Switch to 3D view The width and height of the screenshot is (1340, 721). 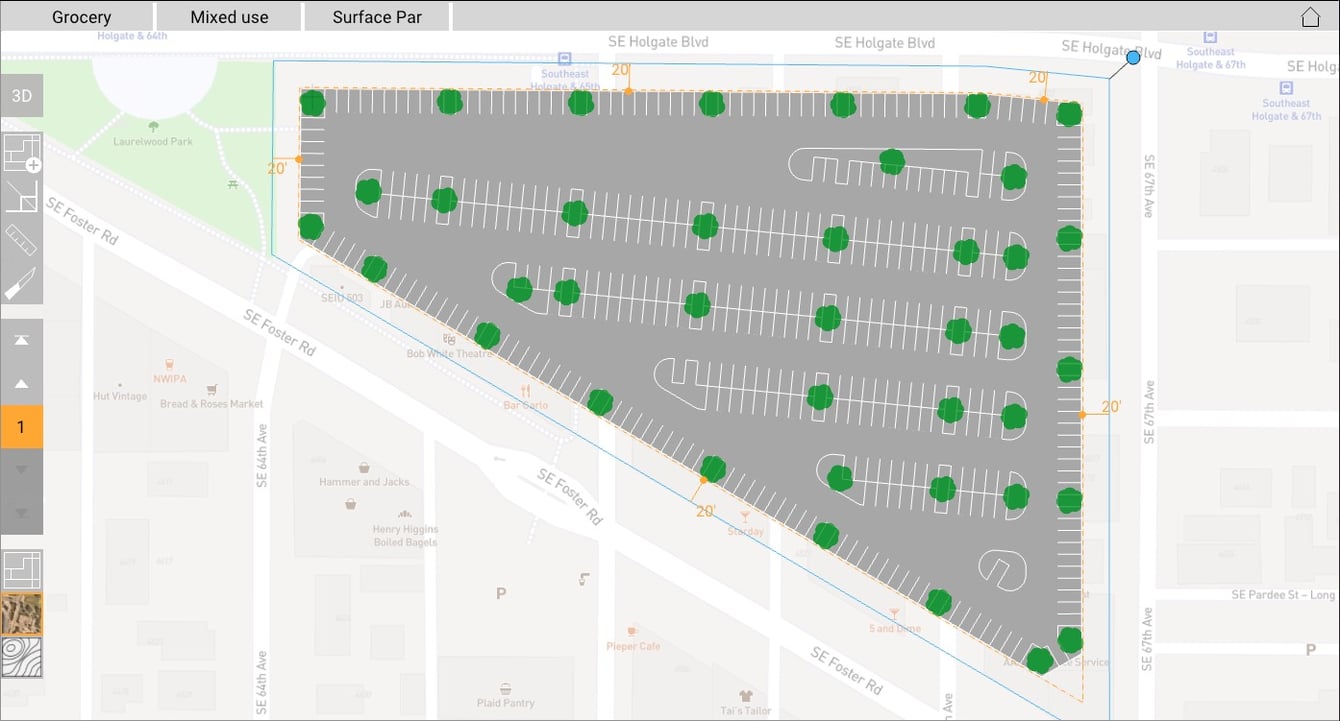[21, 96]
